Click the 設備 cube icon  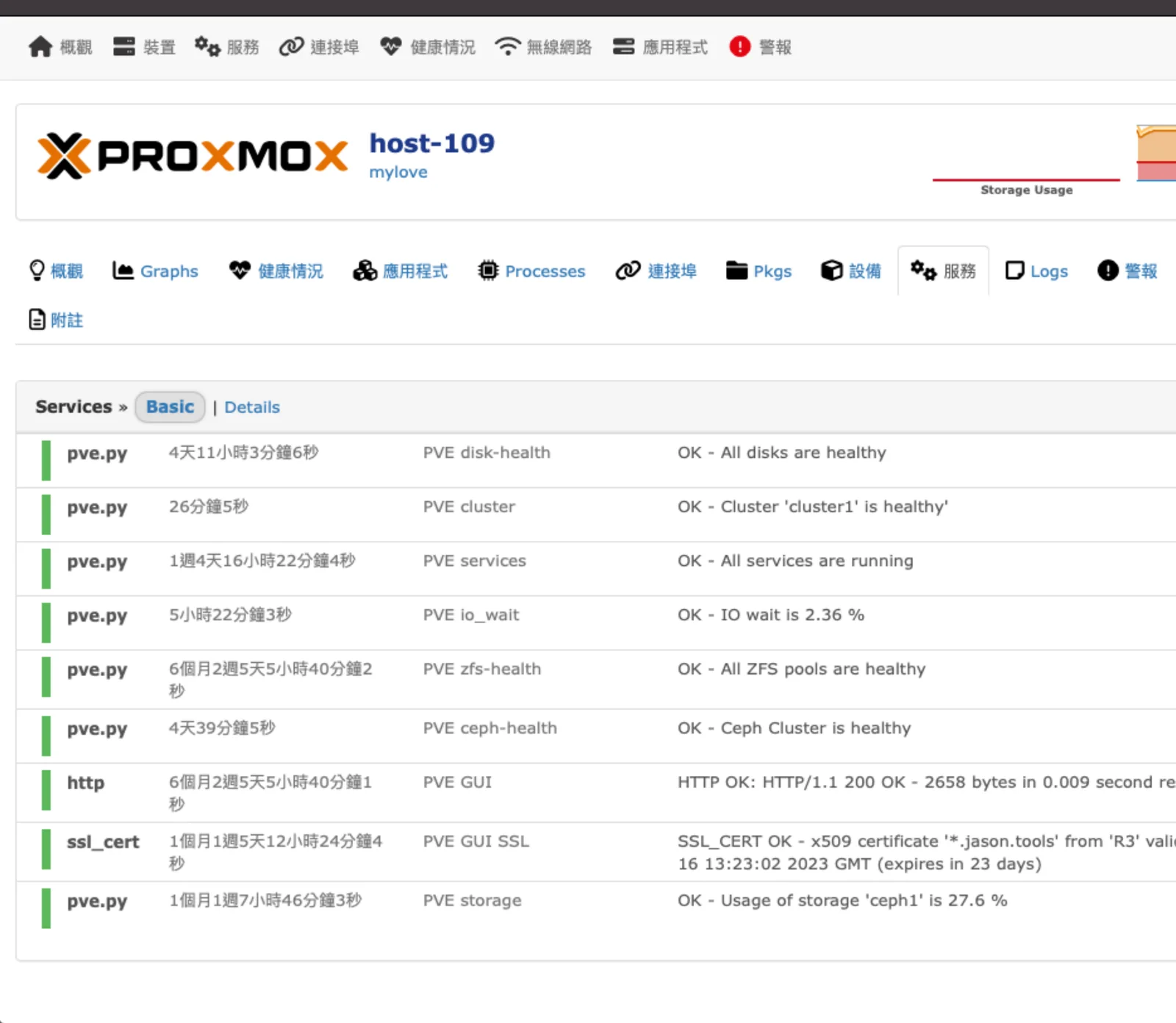click(831, 270)
